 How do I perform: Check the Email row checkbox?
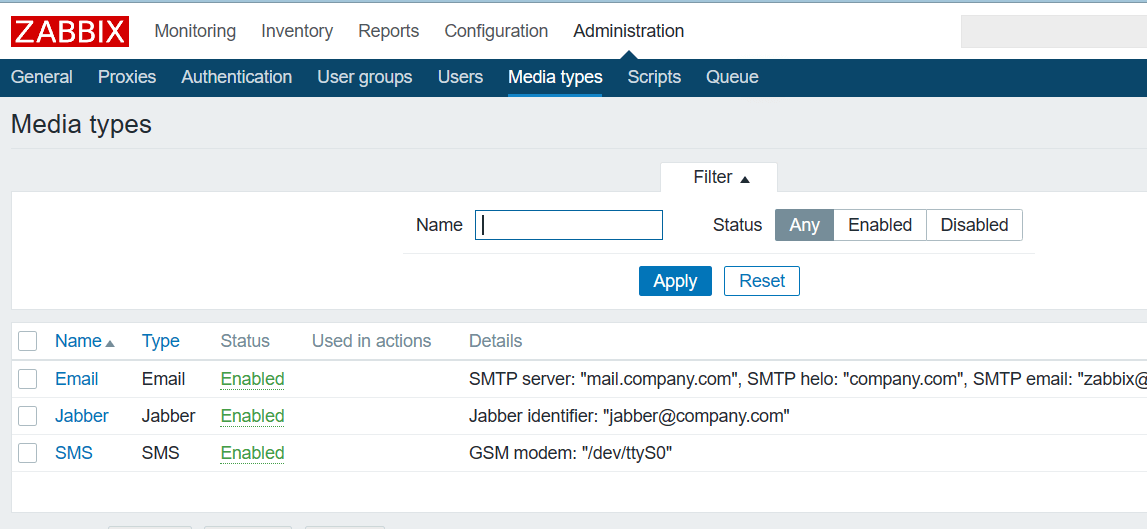(x=28, y=379)
